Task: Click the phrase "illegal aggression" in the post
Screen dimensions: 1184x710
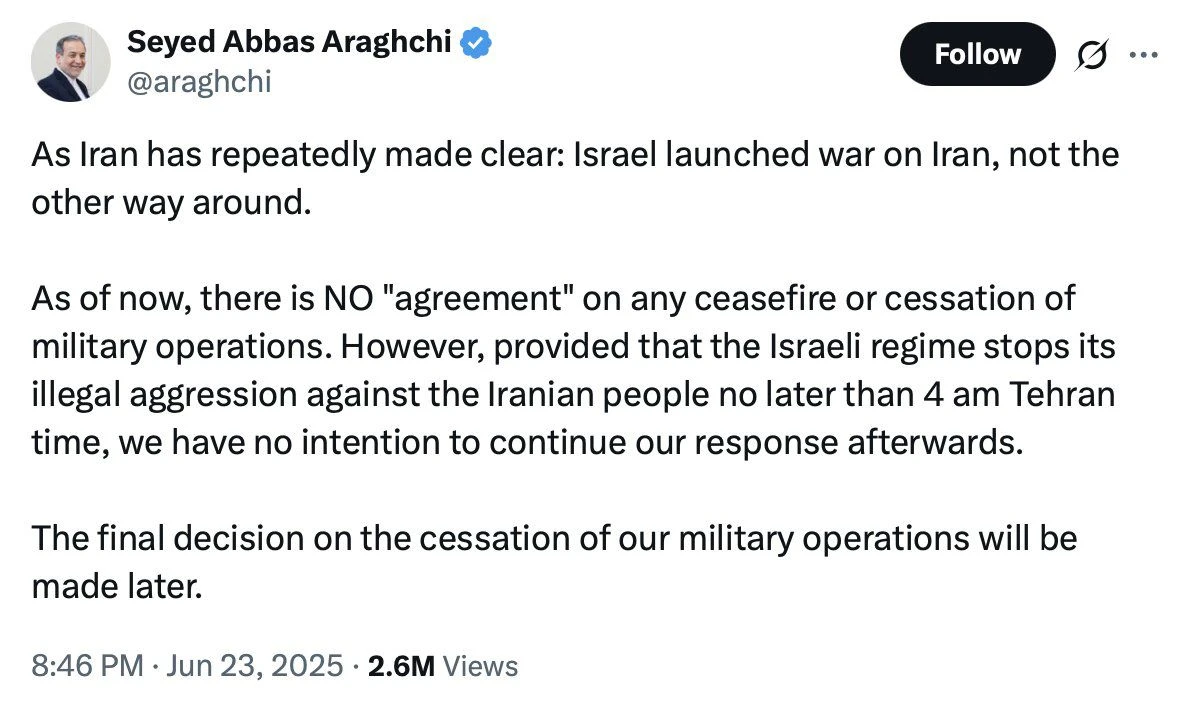Action: (165, 393)
